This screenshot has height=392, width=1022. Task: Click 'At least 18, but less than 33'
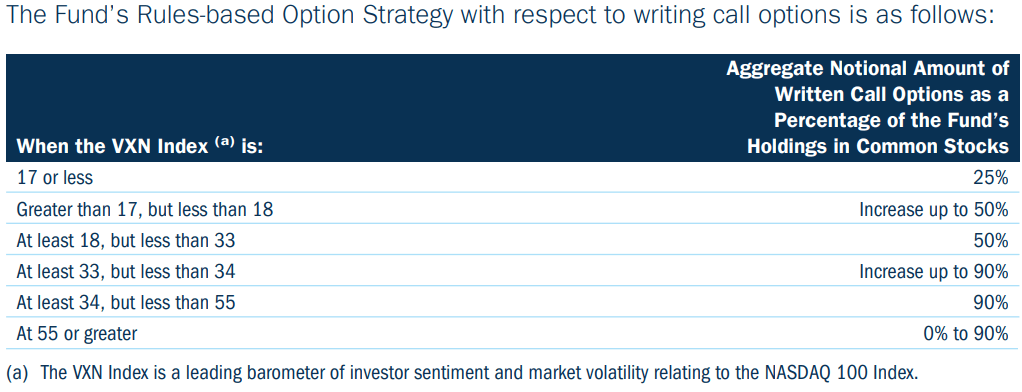pyautogui.click(x=126, y=241)
